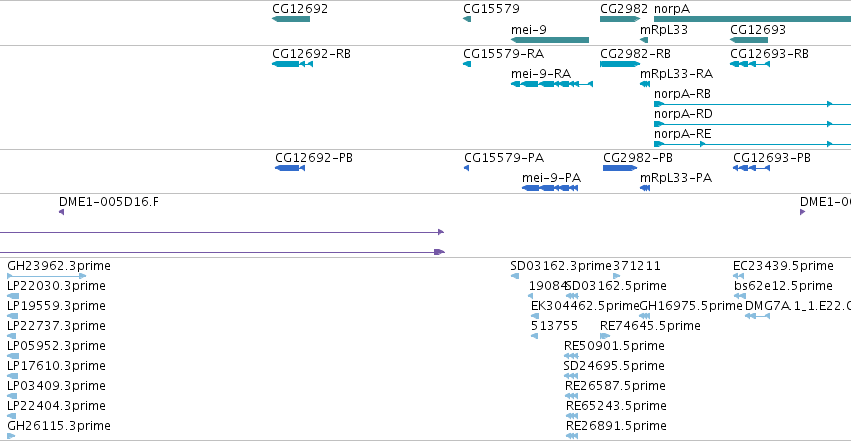Image resolution: width=851 pixels, height=441 pixels.
Task: Click the norpA-RD transcript line
Action: (x=752, y=124)
